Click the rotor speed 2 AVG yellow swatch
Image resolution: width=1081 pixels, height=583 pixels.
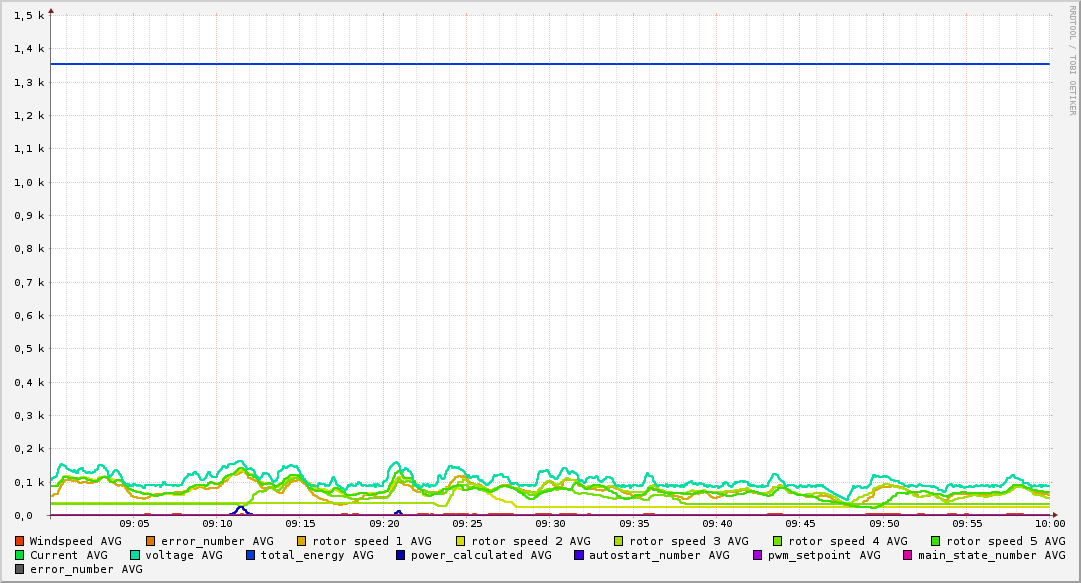(461, 542)
